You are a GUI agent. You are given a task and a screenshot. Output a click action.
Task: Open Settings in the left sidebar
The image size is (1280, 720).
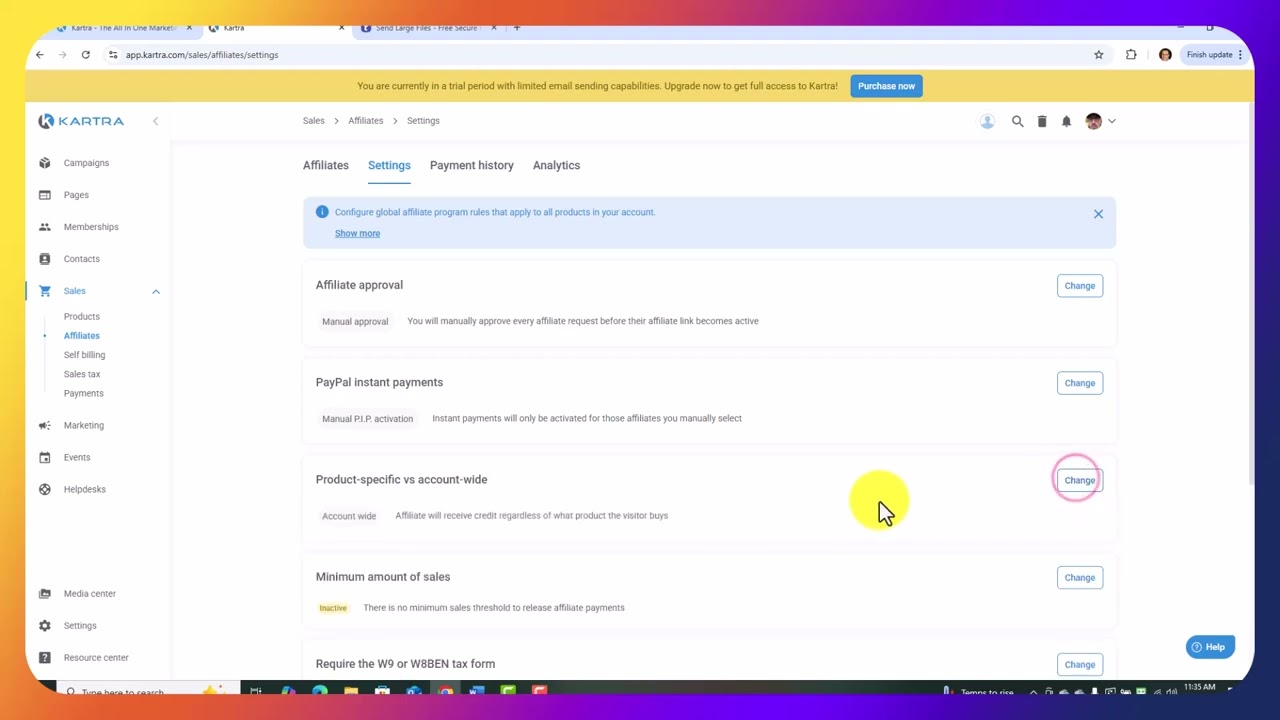pyautogui.click(x=80, y=626)
